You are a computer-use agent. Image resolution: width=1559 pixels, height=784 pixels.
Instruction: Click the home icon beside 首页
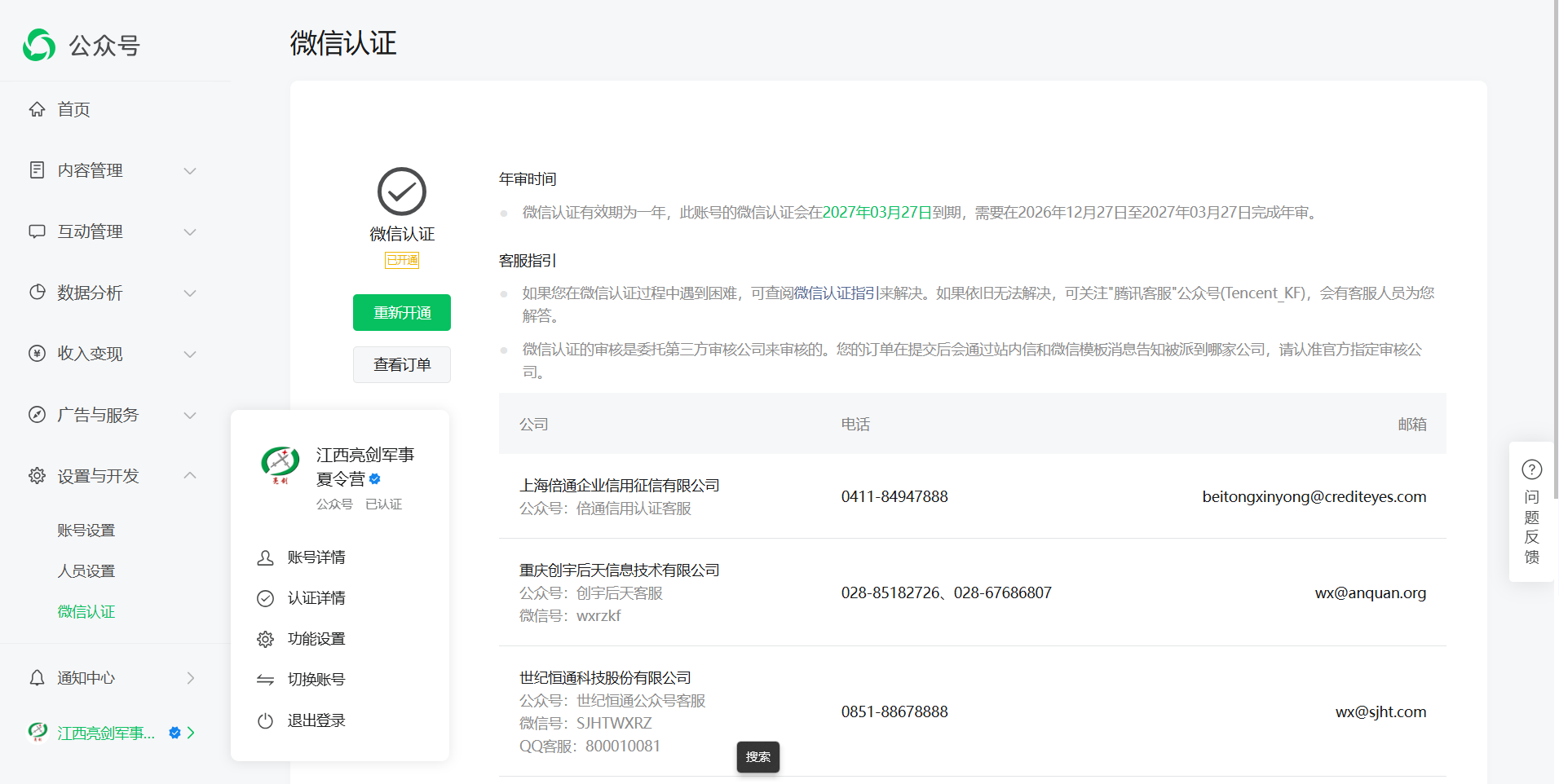(37, 109)
